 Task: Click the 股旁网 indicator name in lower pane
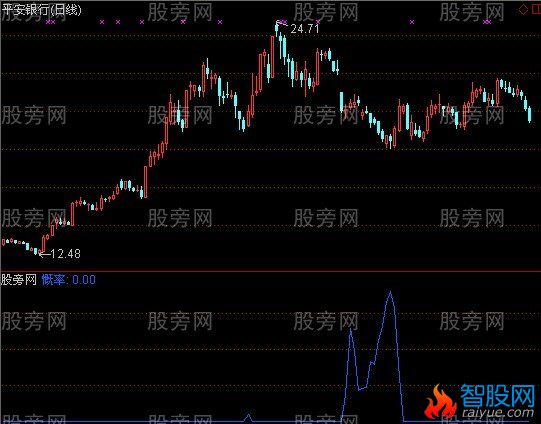(19, 279)
